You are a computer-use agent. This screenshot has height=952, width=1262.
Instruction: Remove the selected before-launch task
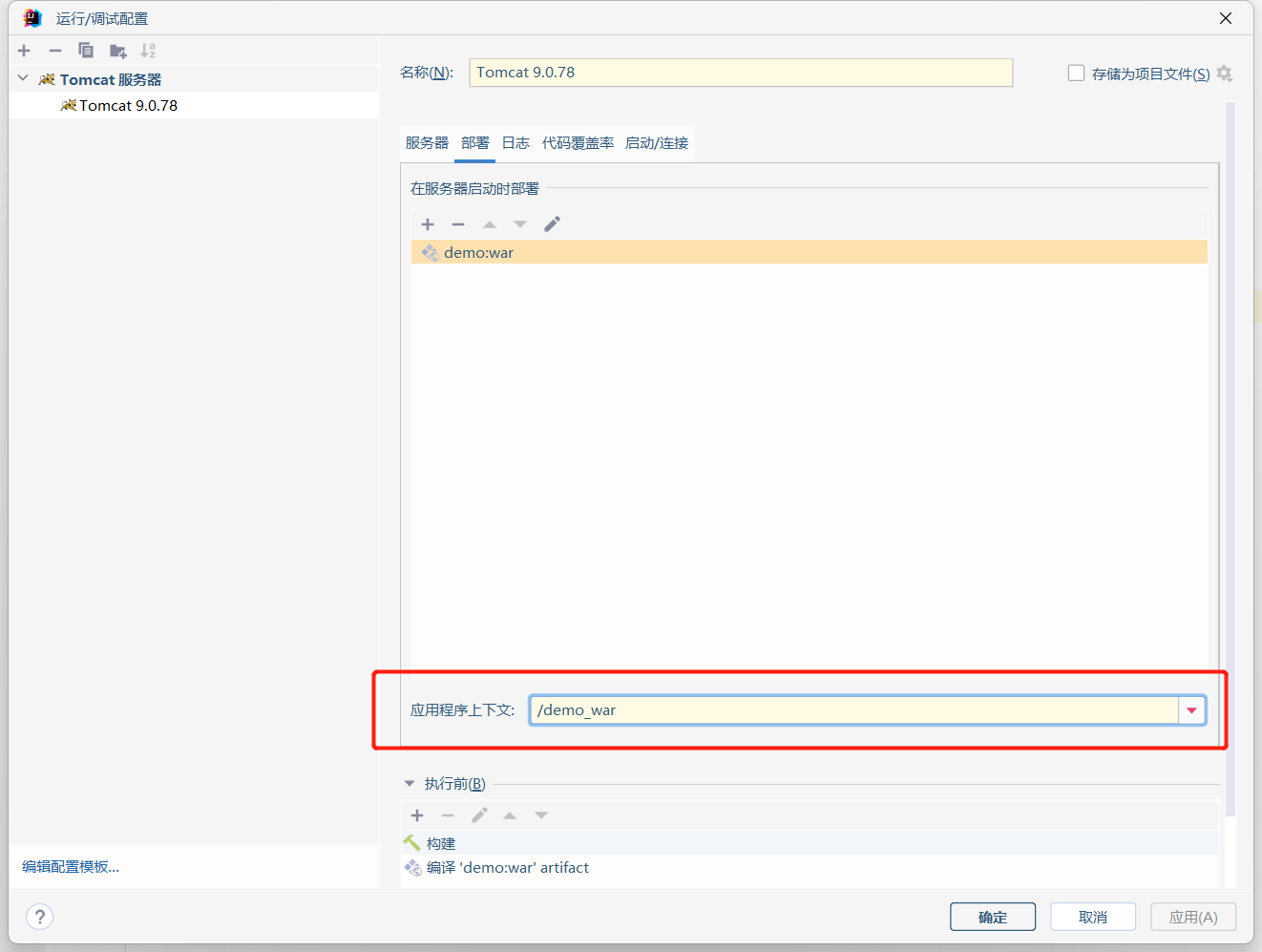point(448,815)
